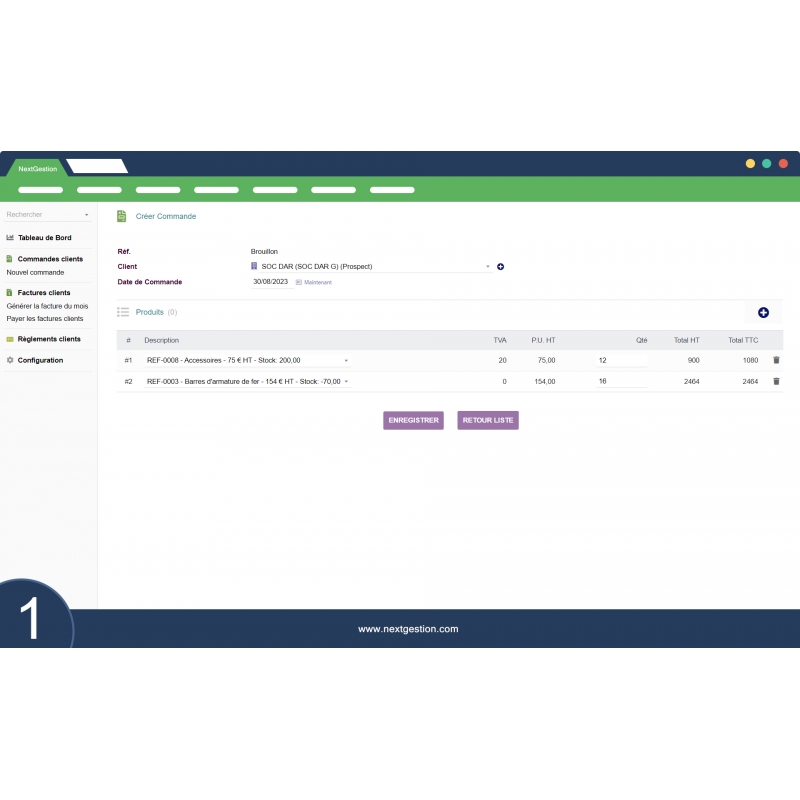Open the Tableau de Bord dashboard icon
This screenshot has width=800, height=800.
click(8, 237)
